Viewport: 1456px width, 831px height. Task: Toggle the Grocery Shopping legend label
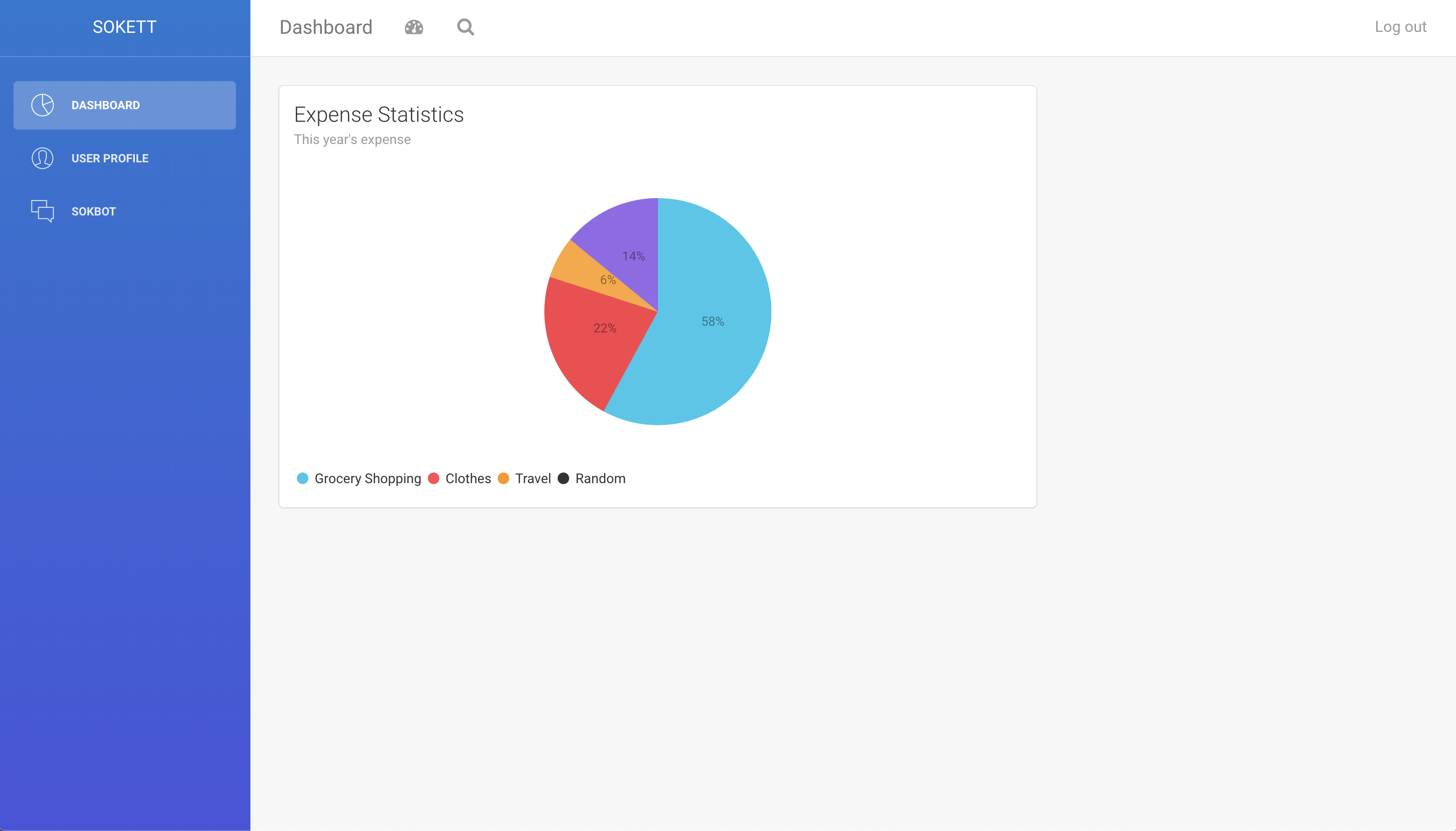[x=368, y=478]
